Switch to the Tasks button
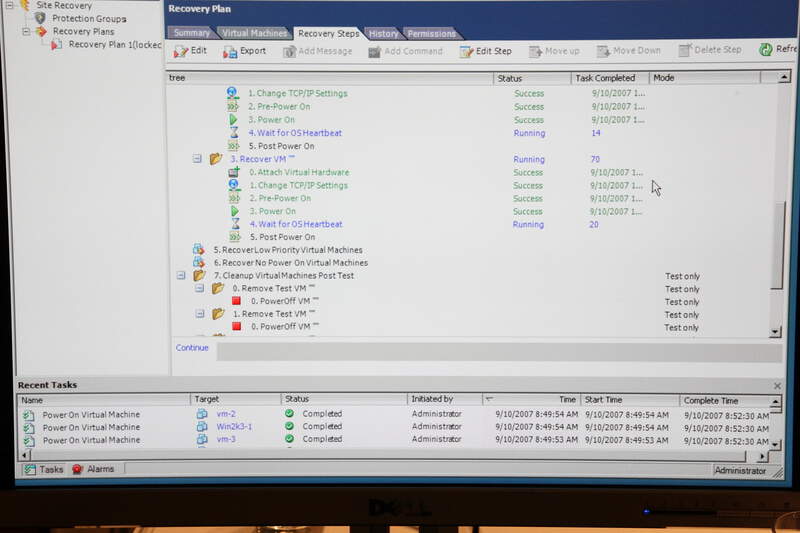 pyautogui.click(x=44, y=469)
